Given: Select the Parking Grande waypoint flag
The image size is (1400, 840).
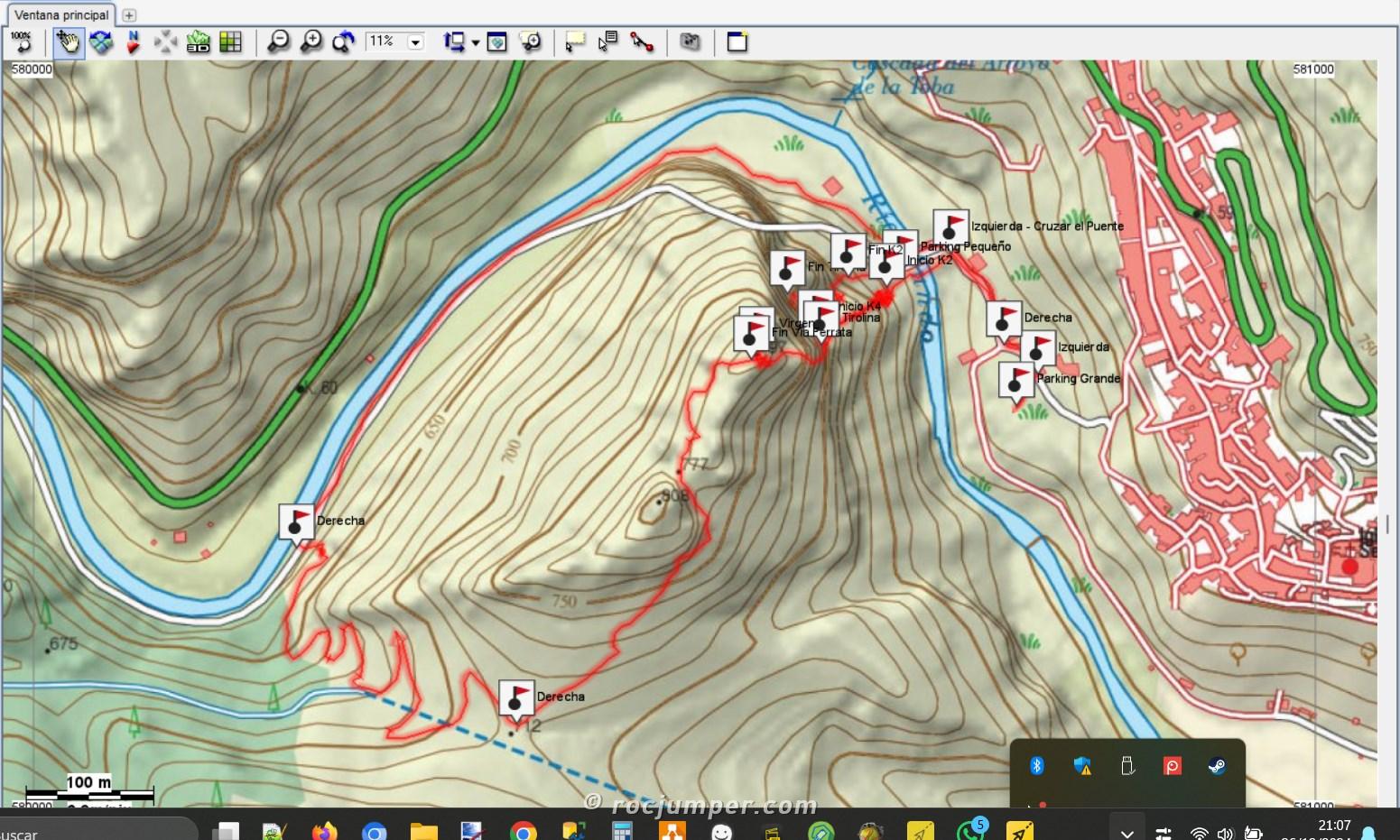Looking at the screenshot, I should pos(1015,381).
